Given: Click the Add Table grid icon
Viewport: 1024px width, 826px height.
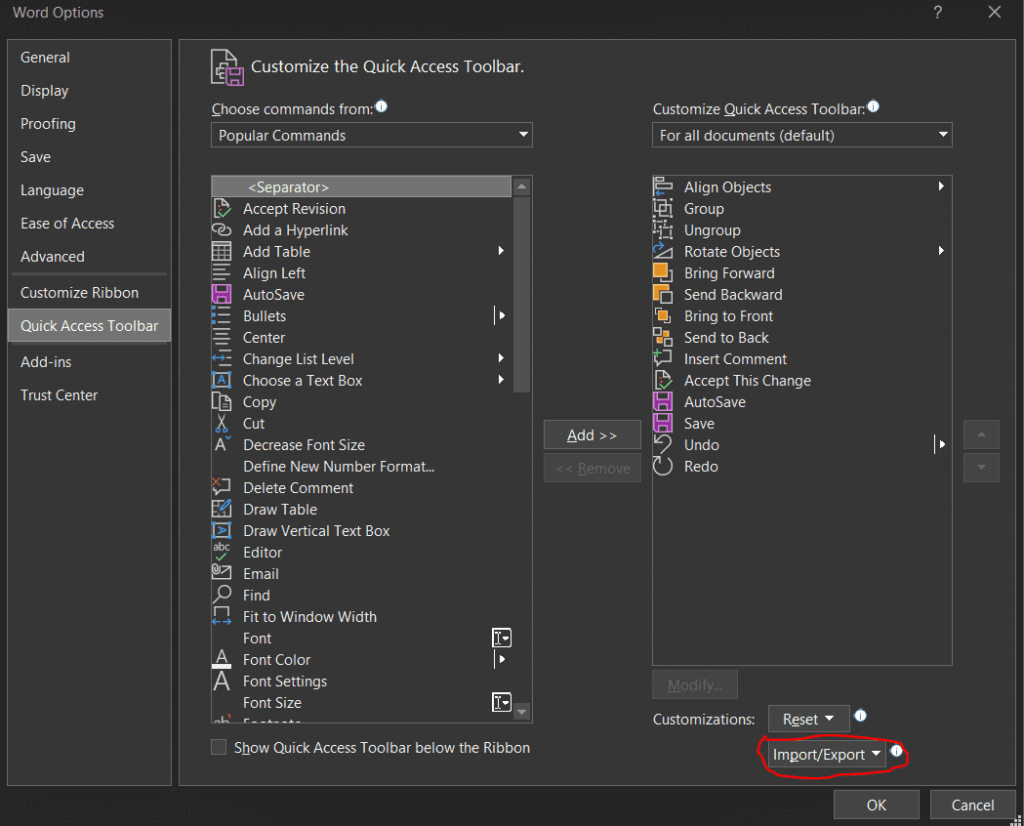Looking at the screenshot, I should (x=222, y=251).
